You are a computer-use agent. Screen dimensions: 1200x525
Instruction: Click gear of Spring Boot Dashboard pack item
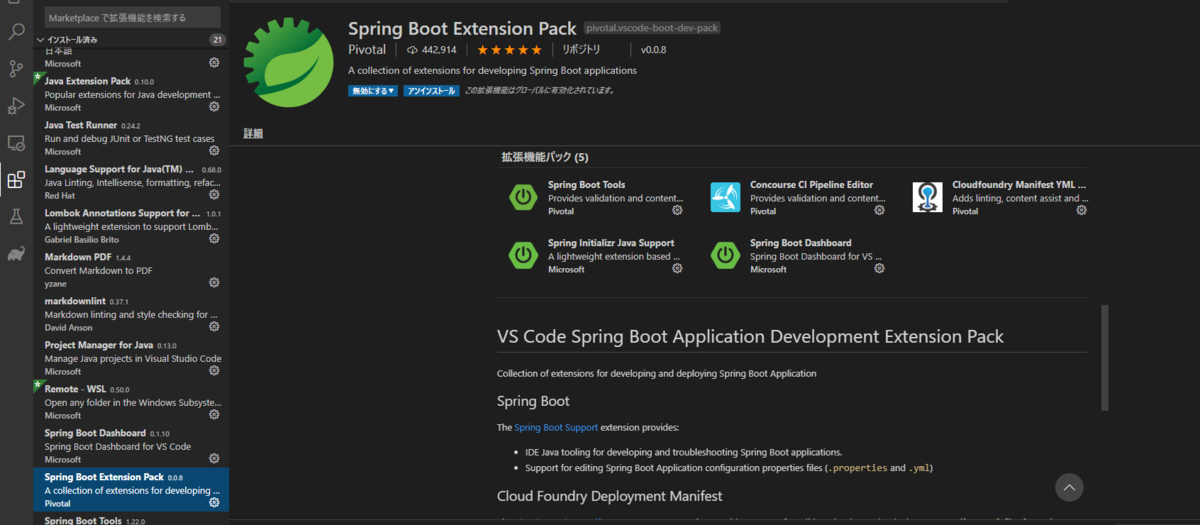879,269
